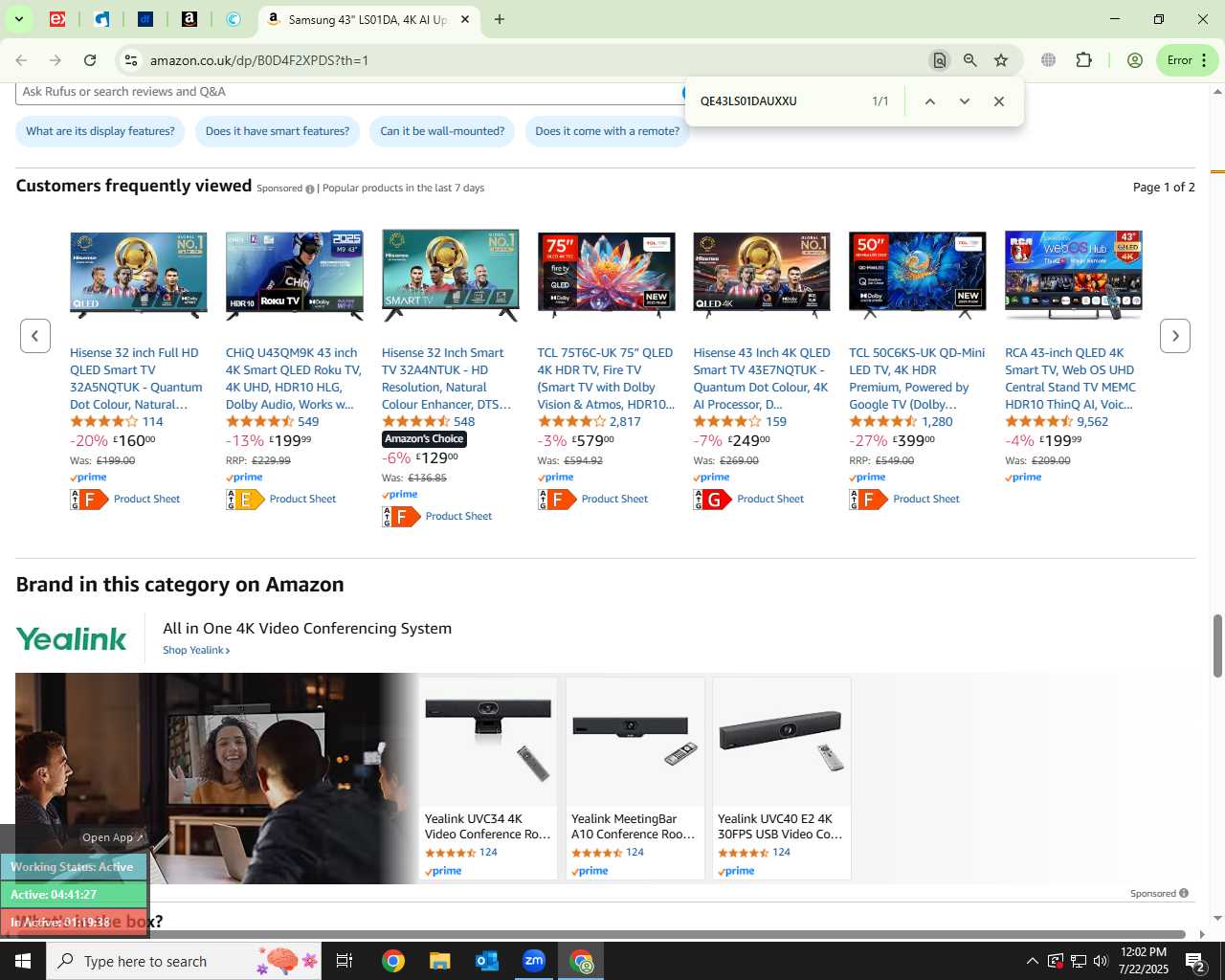Switch to the pinned Amazon tab
The image size is (1225, 980).
coord(189,19)
